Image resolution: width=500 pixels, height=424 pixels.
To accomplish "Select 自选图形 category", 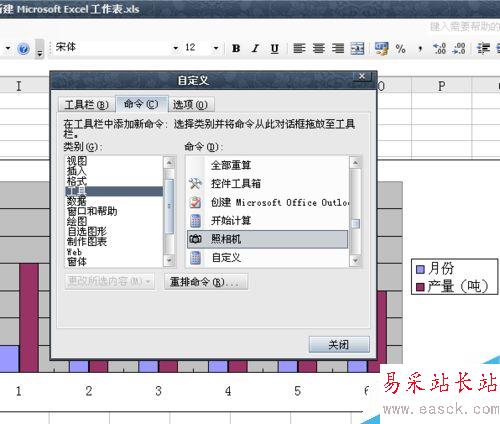I will [x=114, y=231].
